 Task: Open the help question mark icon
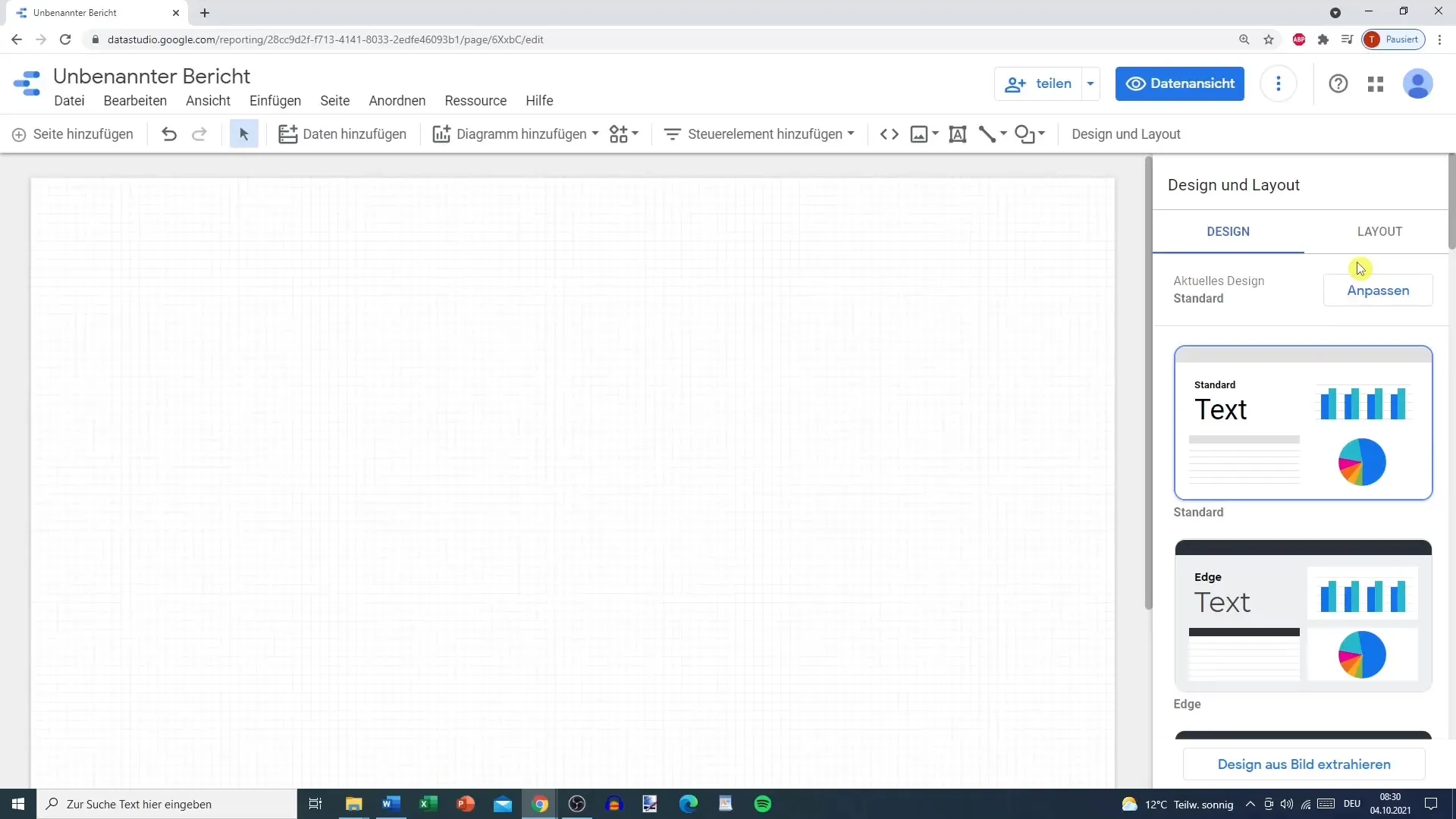pyautogui.click(x=1338, y=83)
